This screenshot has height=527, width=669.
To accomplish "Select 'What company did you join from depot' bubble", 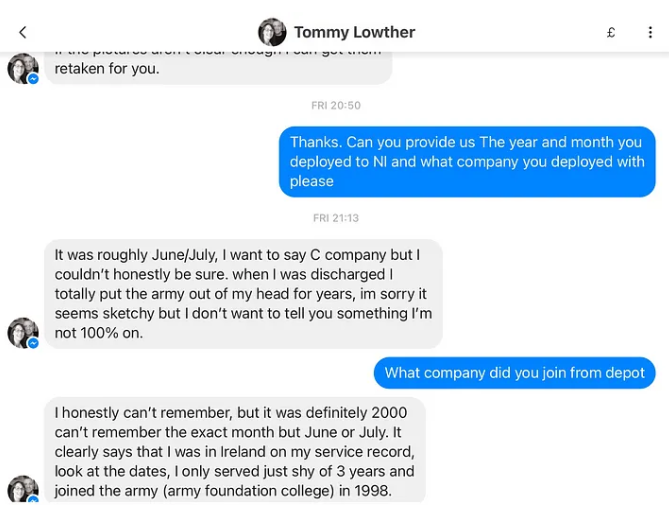I will 514,373.
